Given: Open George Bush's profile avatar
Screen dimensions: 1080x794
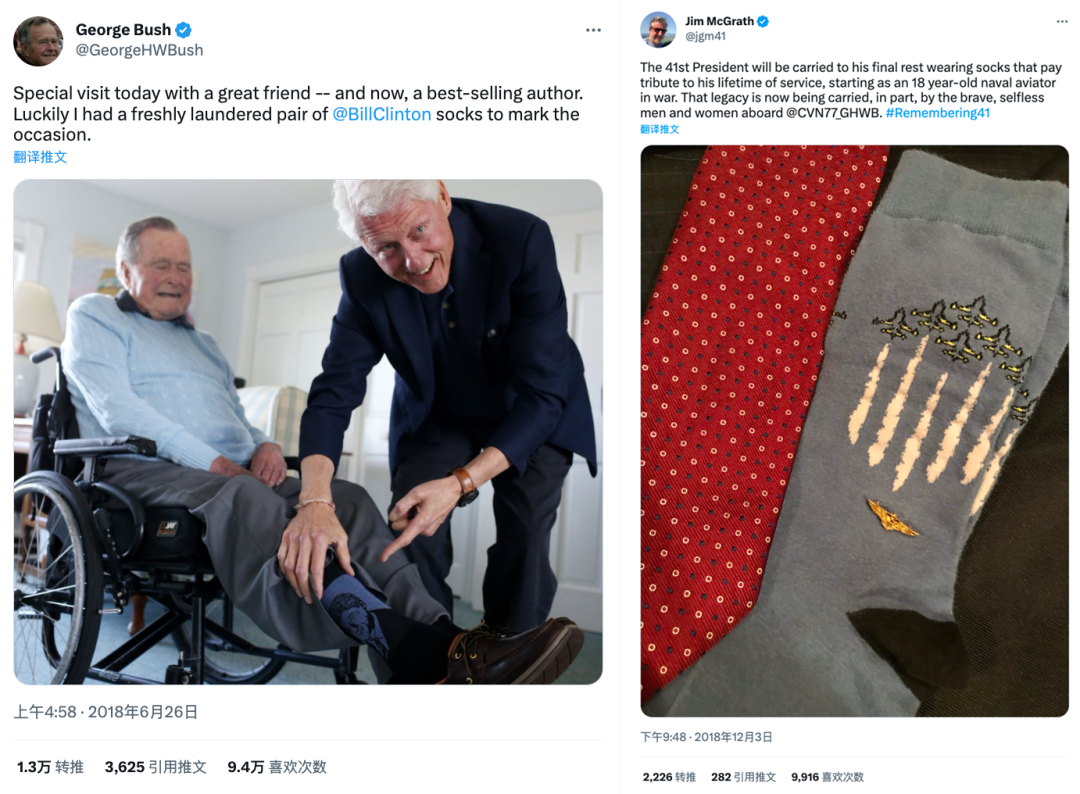Looking at the screenshot, I should (38, 41).
